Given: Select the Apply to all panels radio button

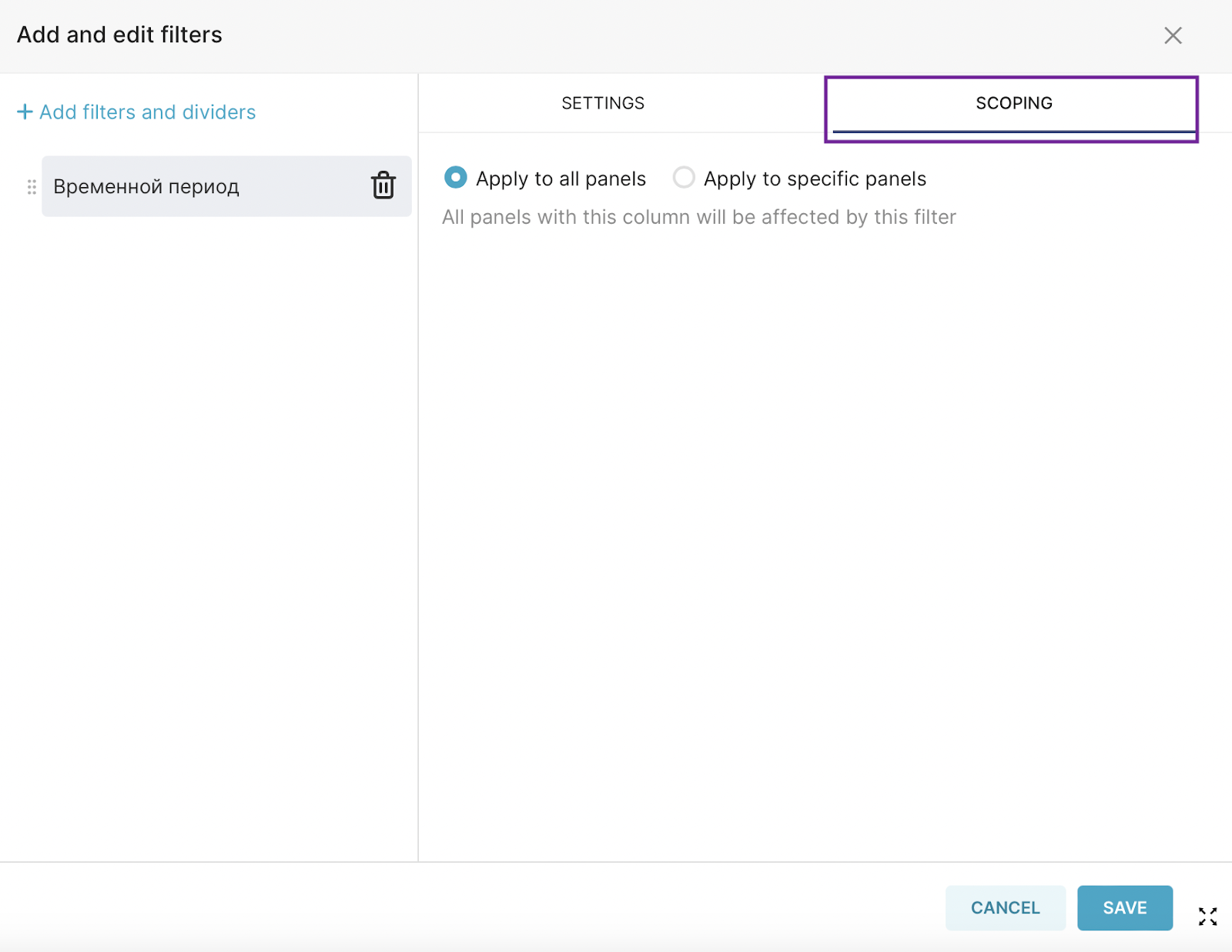Looking at the screenshot, I should point(456,178).
